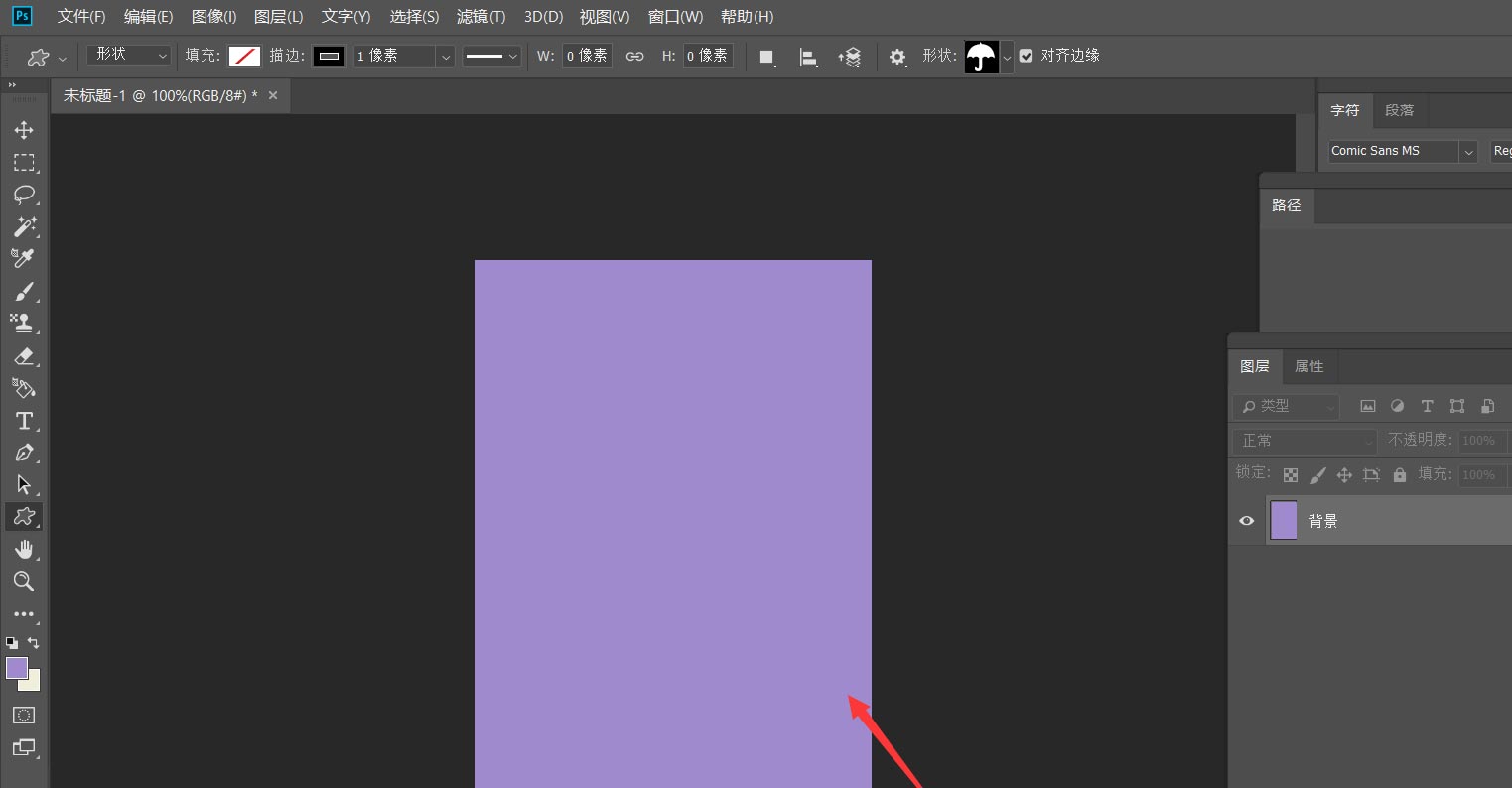This screenshot has height=788, width=1512.
Task: Click the H height input field
Action: (x=708, y=56)
